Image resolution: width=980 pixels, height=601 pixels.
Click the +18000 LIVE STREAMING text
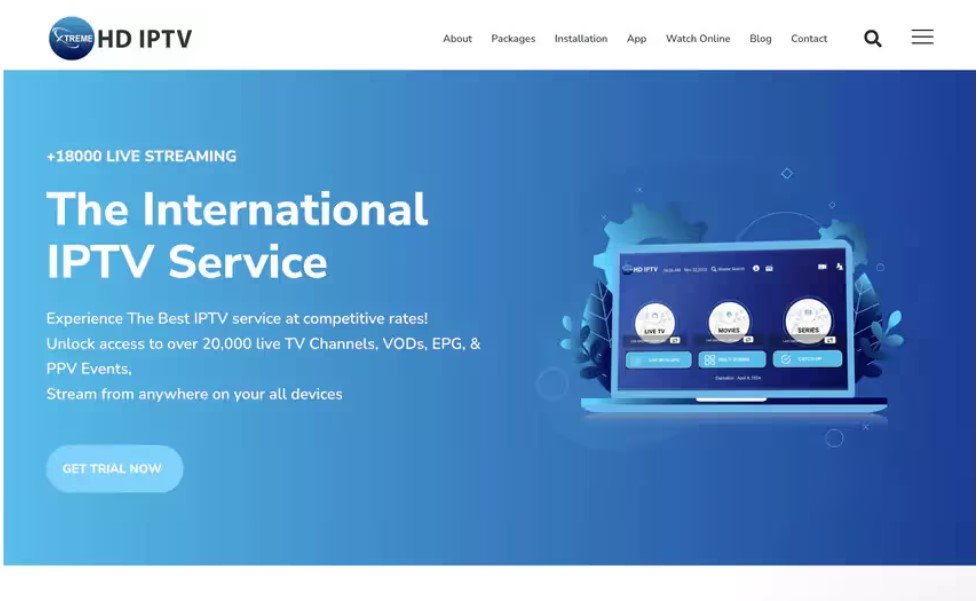click(x=141, y=156)
